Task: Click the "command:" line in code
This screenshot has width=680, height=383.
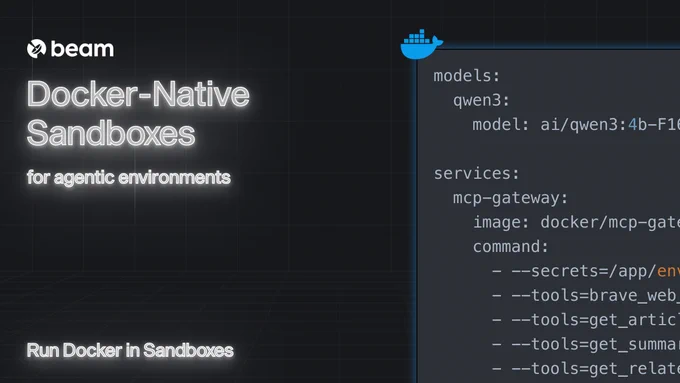Action: (x=510, y=247)
